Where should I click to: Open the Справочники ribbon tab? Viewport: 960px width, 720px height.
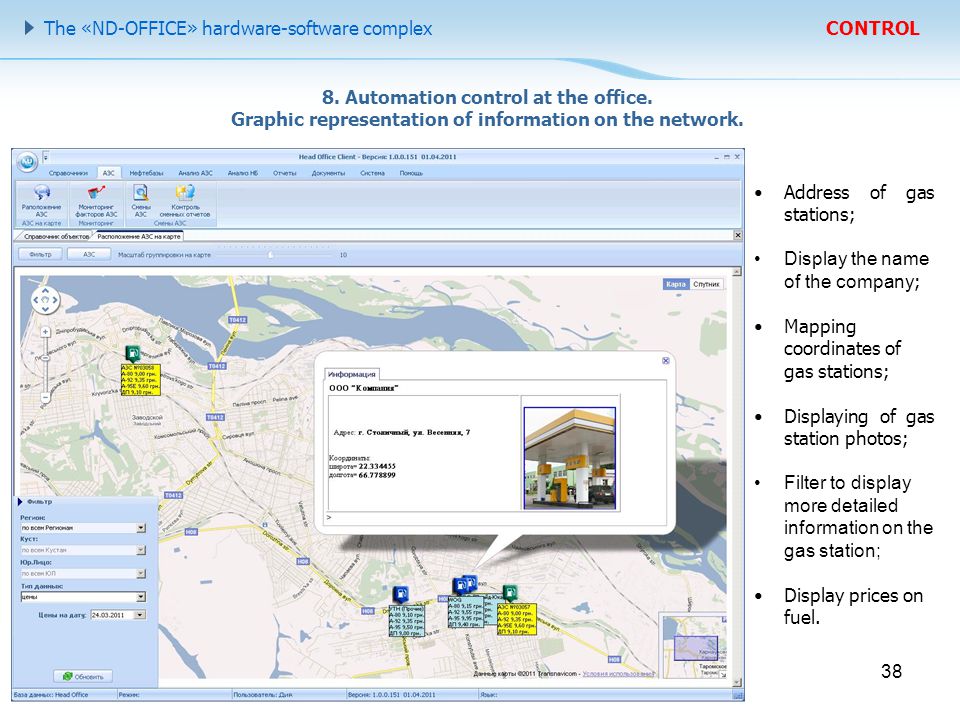pyautogui.click(x=68, y=173)
